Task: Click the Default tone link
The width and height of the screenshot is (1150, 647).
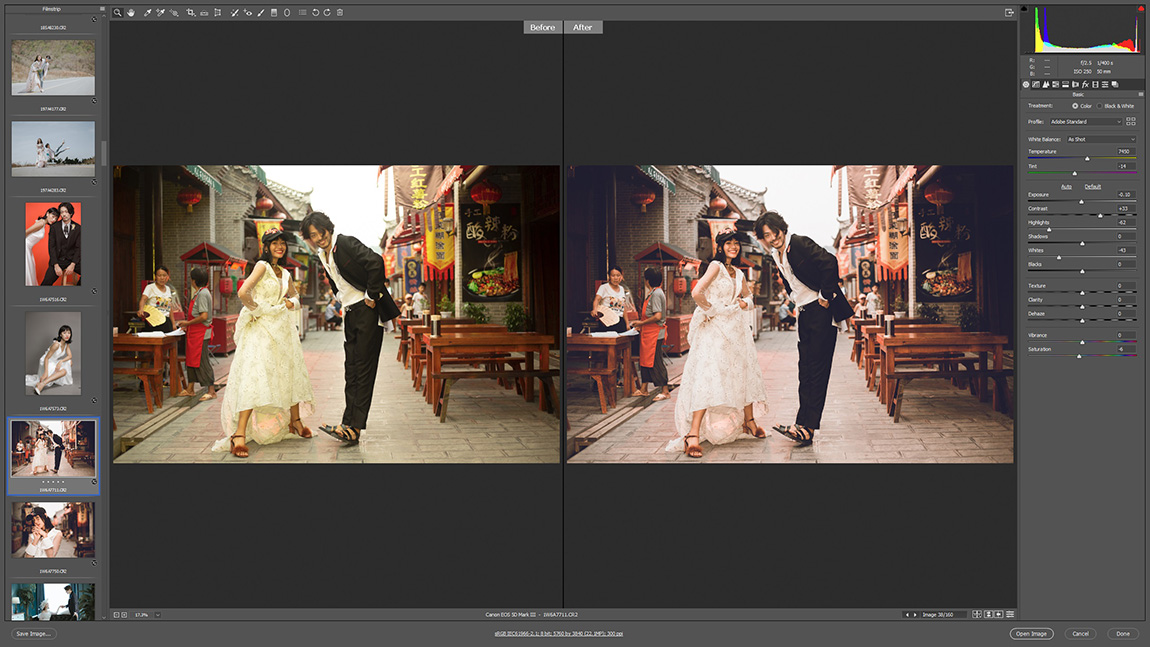Action: 1093,186
